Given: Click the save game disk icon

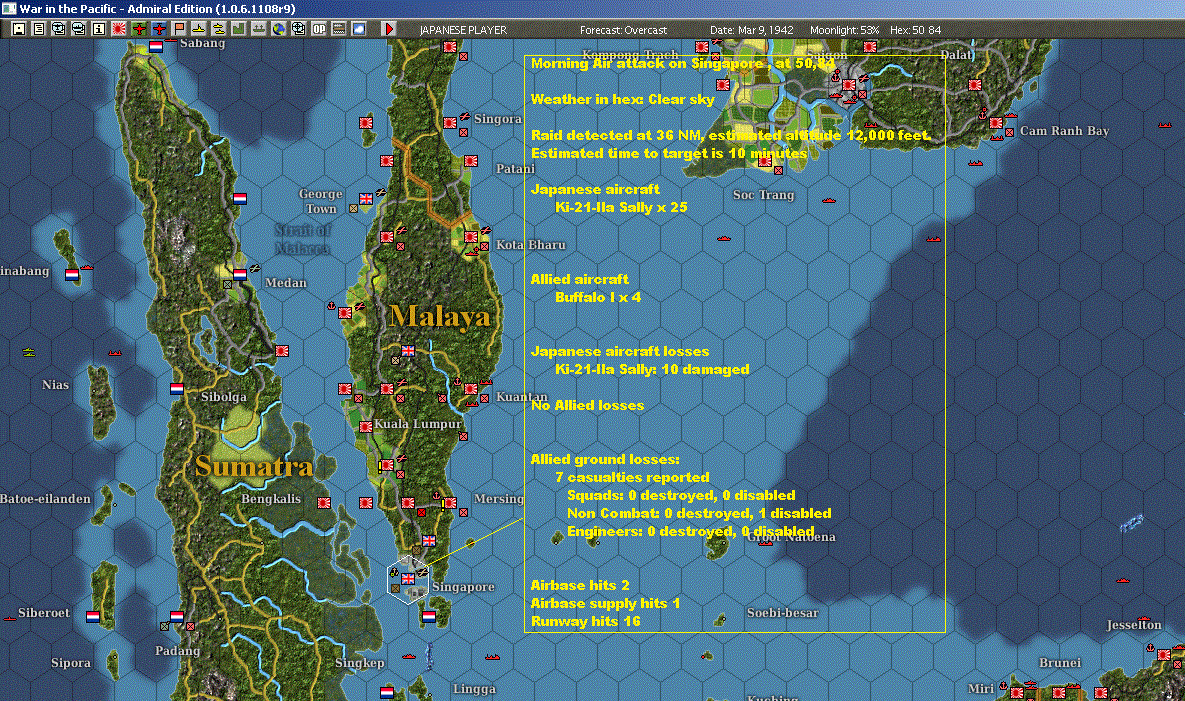Looking at the screenshot, I should [19, 29].
